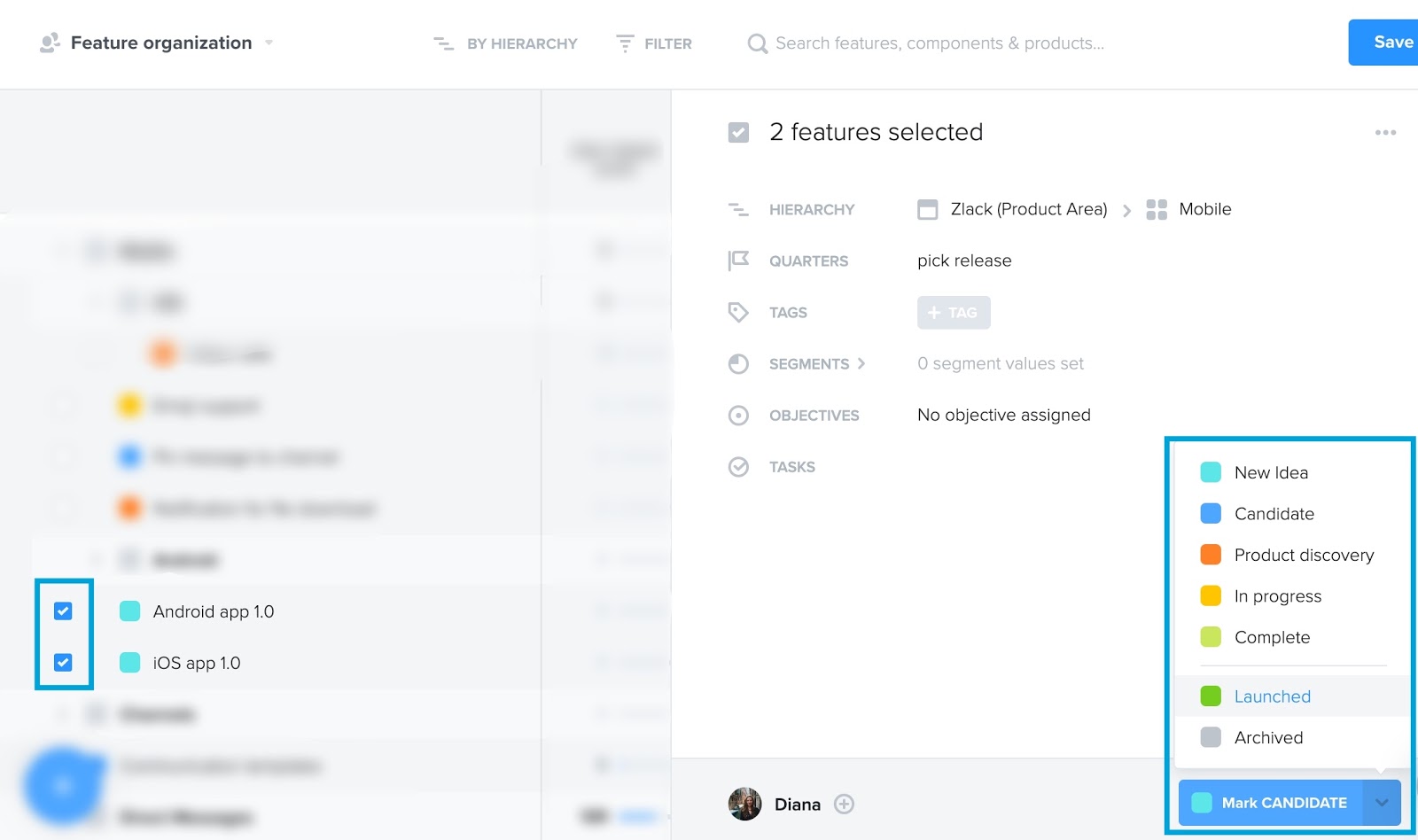1418x840 pixels.
Task: Click the pick release link
Action: [963, 260]
